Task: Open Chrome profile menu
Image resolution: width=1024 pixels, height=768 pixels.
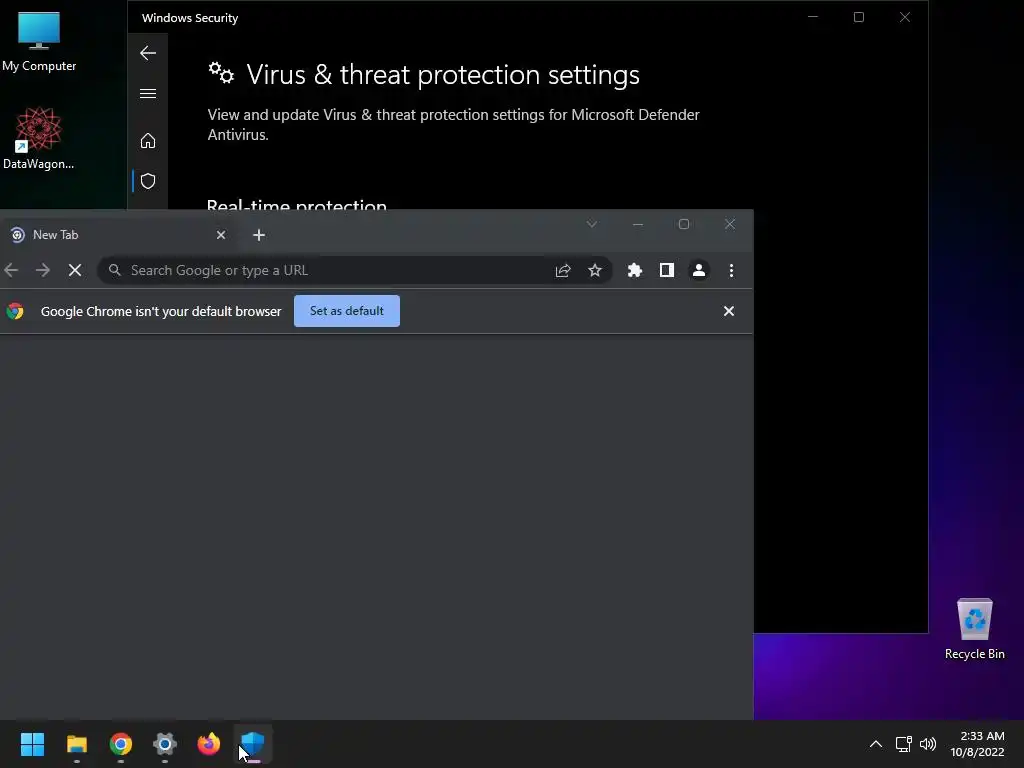Action: point(699,270)
